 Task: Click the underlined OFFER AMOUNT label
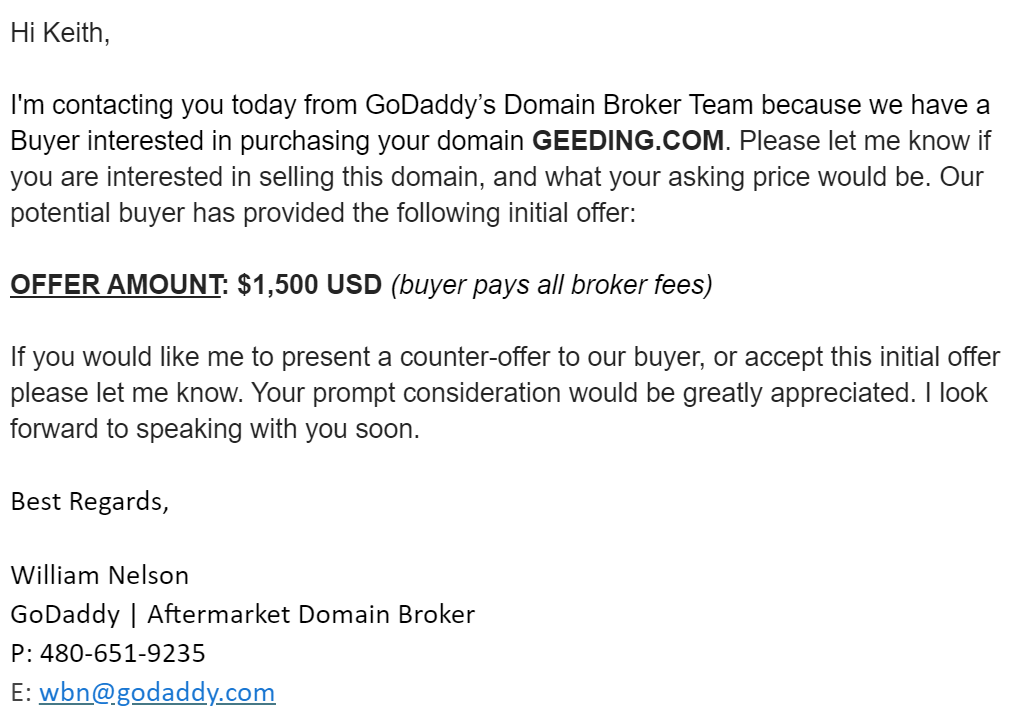(116, 285)
